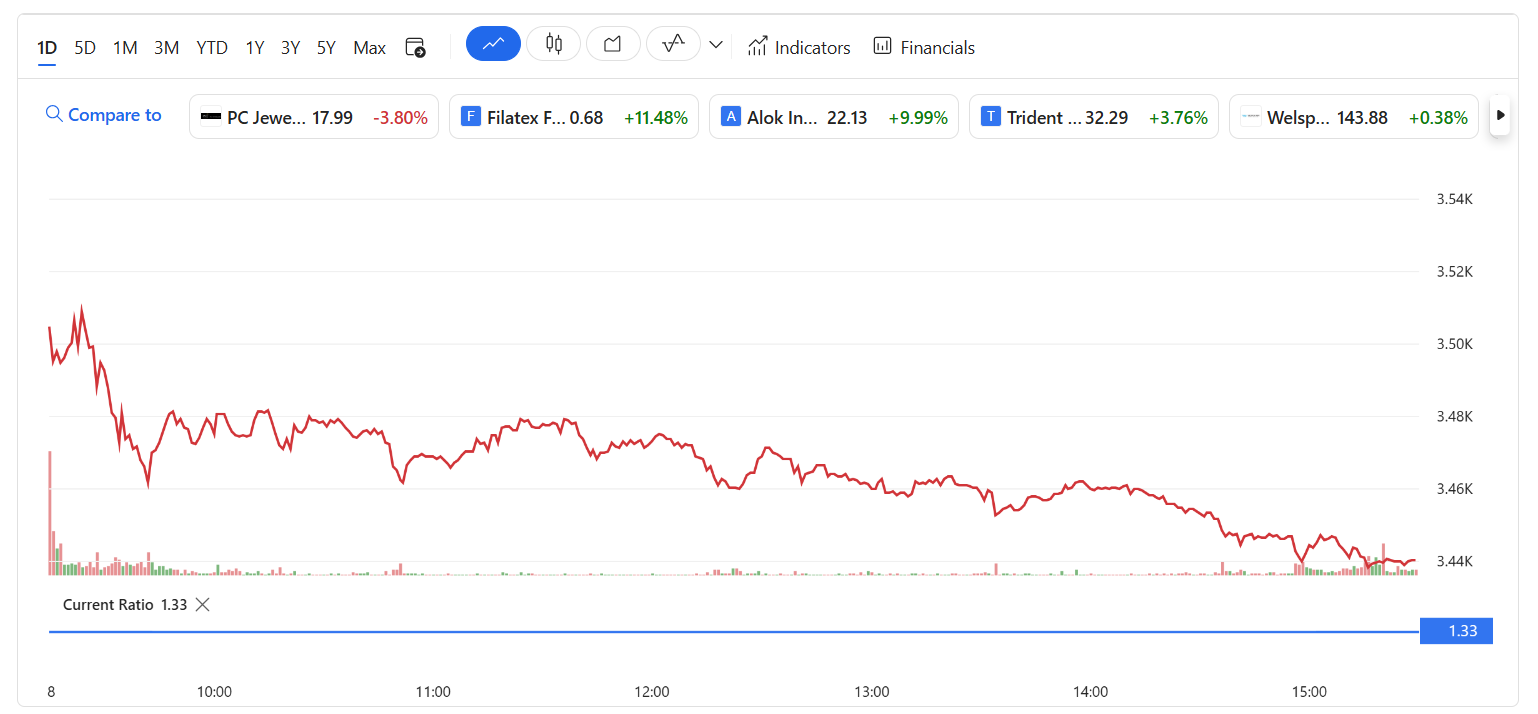
Task: Click the 15:00 time axis label
Action: (1310, 691)
